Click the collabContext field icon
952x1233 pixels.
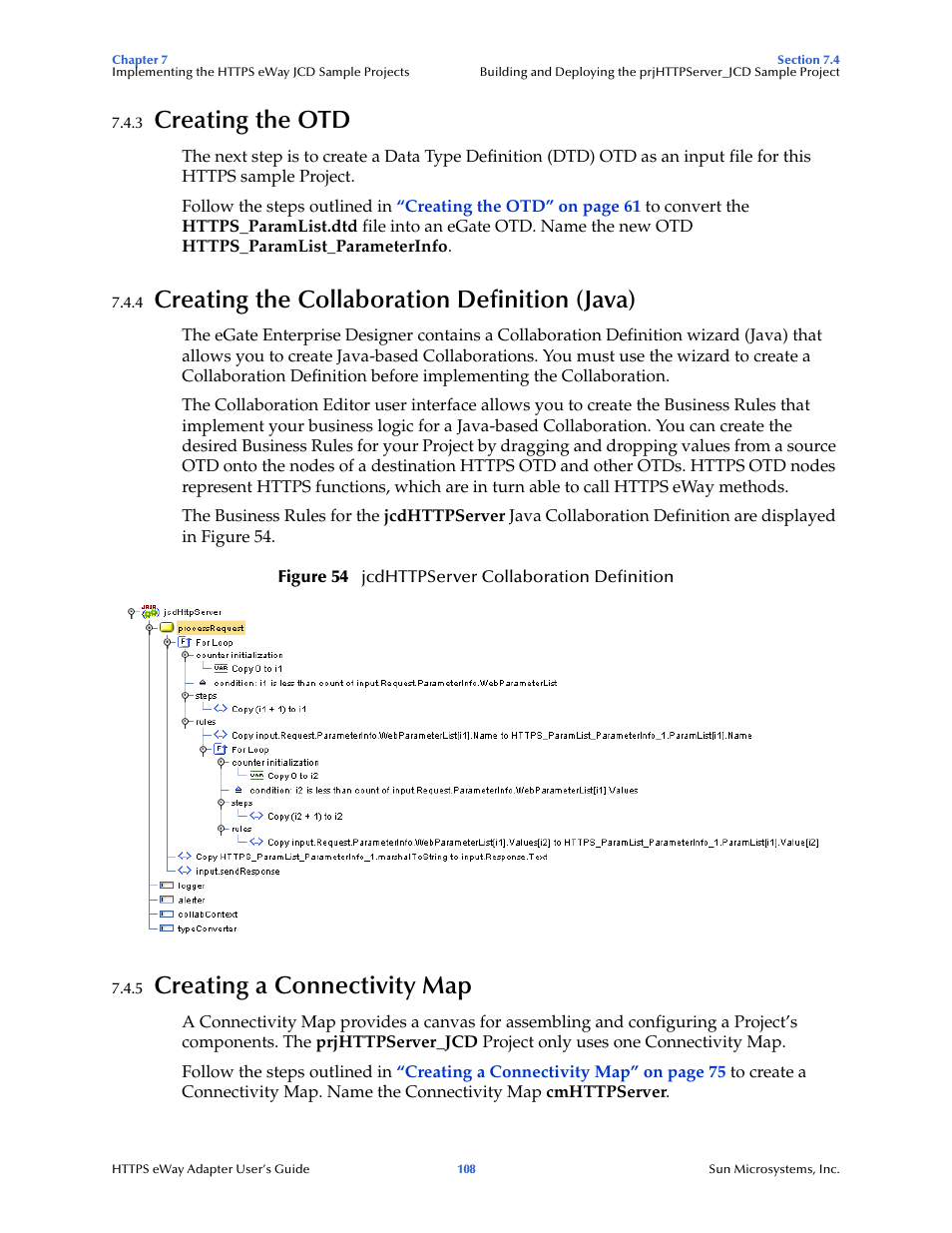(x=167, y=914)
